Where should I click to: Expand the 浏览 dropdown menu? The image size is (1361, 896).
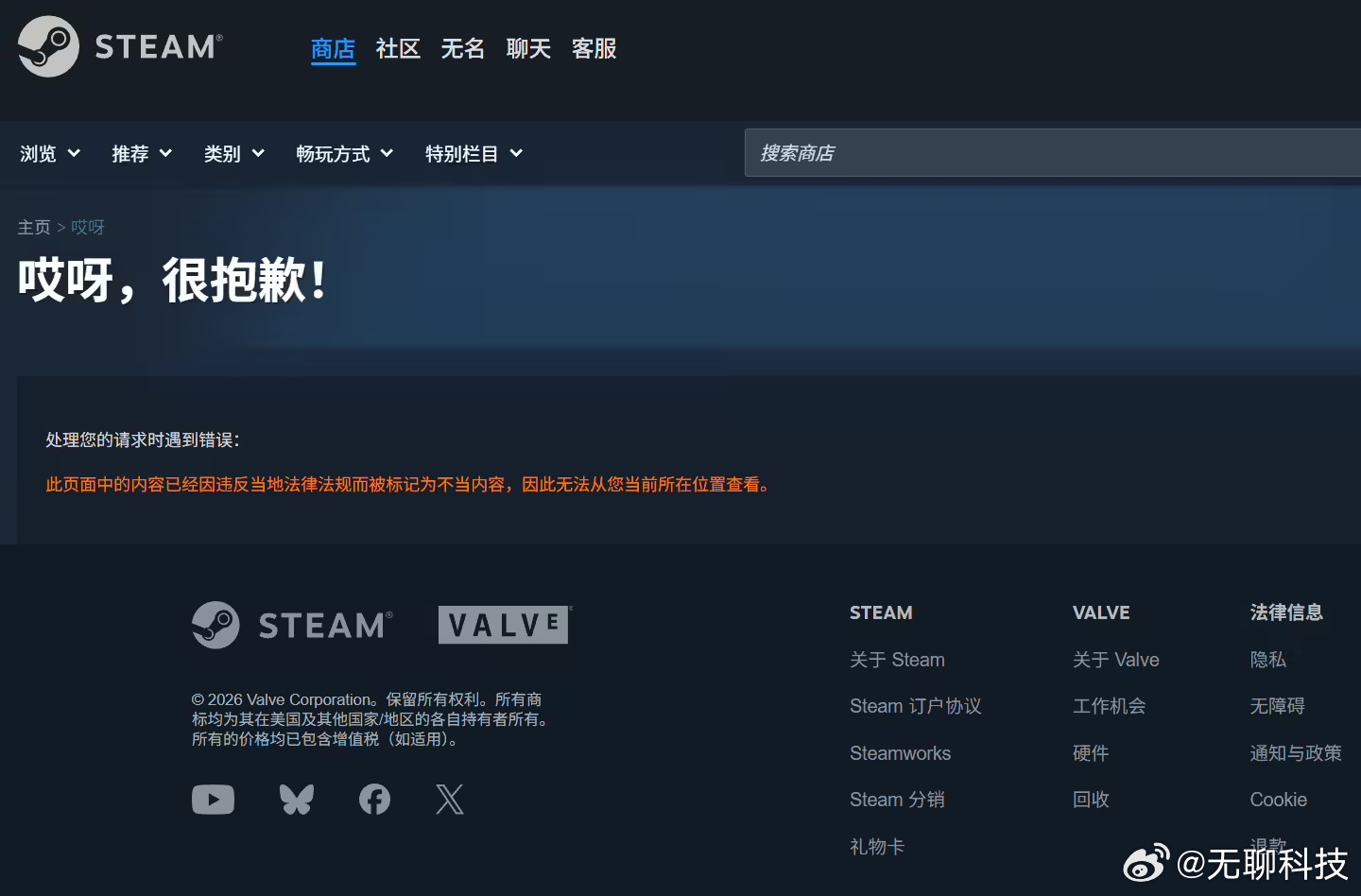point(50,153)
